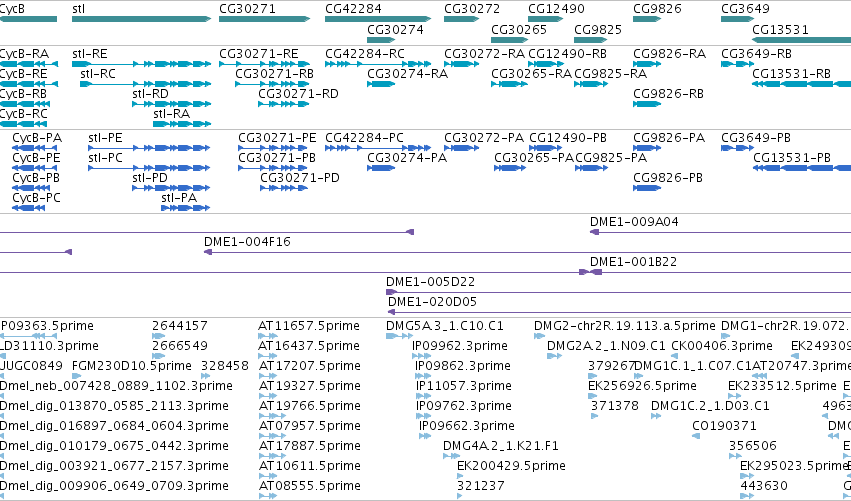
Task: Click CycB-RA transcript label
Action: [x=24, y=54]
